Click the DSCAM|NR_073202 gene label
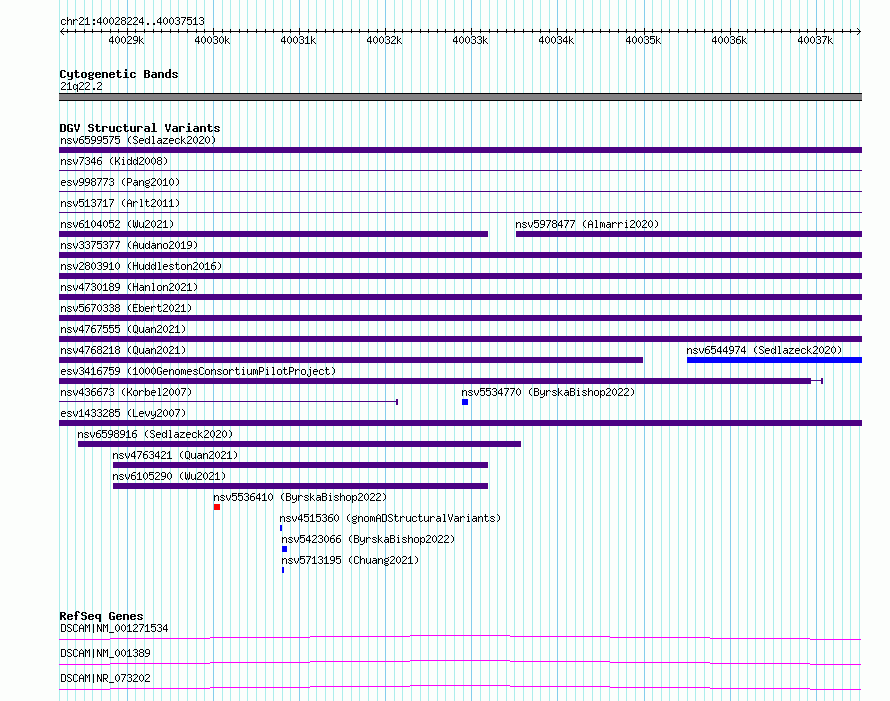This screenshot has width=890, height=701. (x=105, y=678)
